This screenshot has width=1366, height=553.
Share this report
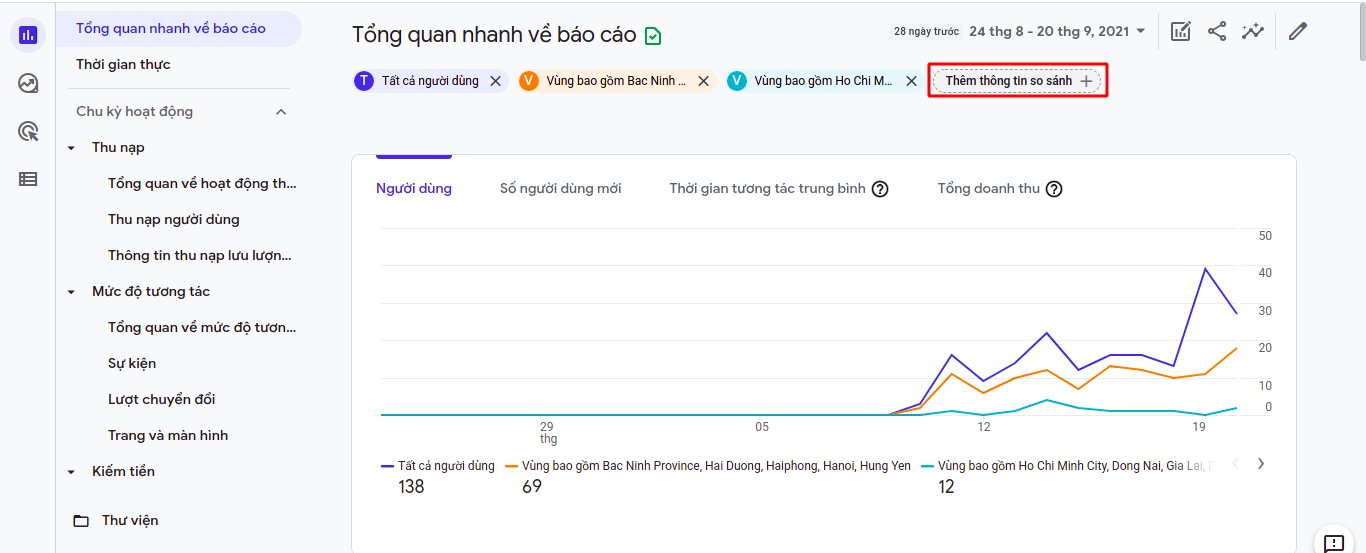1217,31
